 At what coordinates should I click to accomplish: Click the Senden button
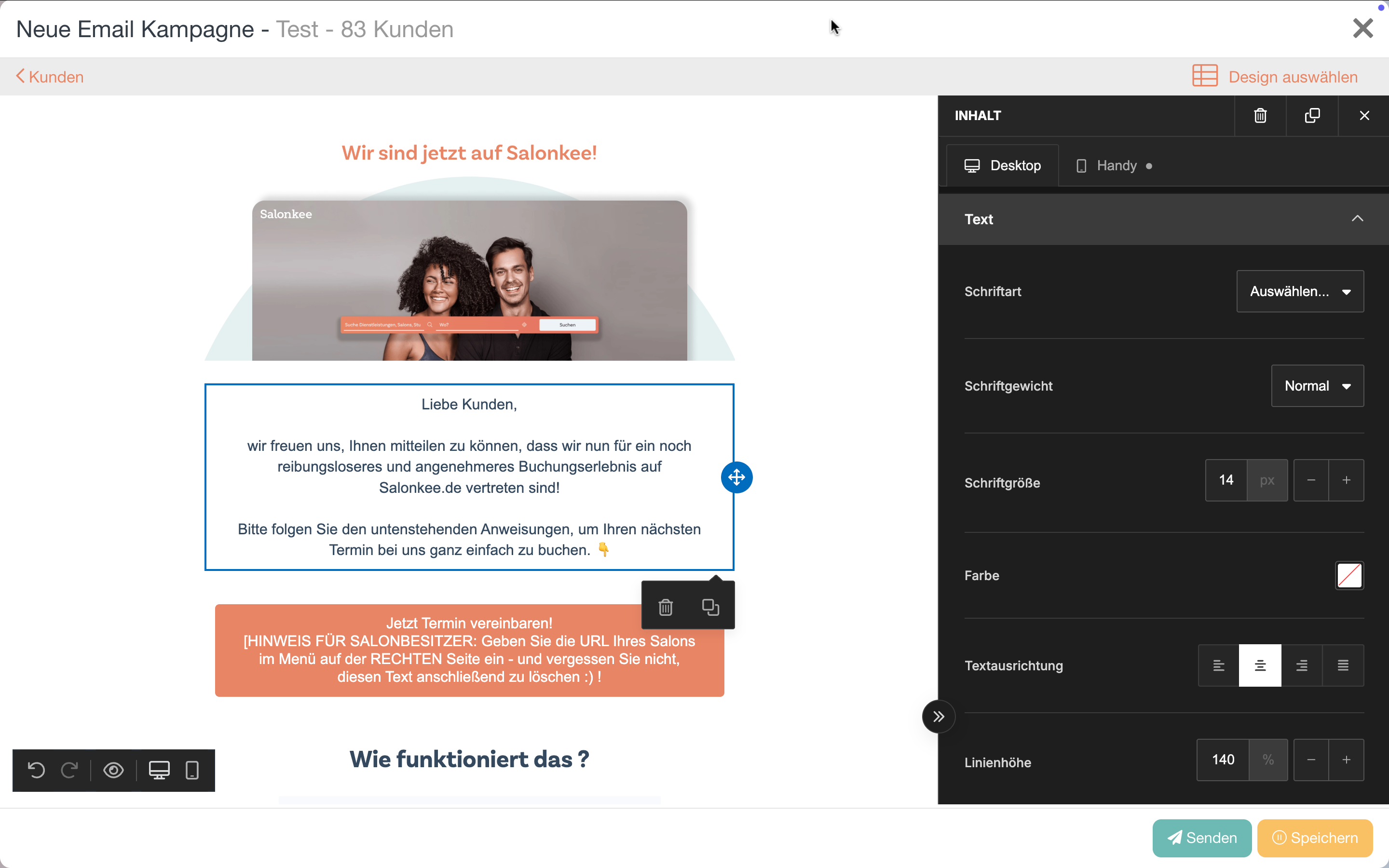pyautogui.click(x=1201, y=838)
